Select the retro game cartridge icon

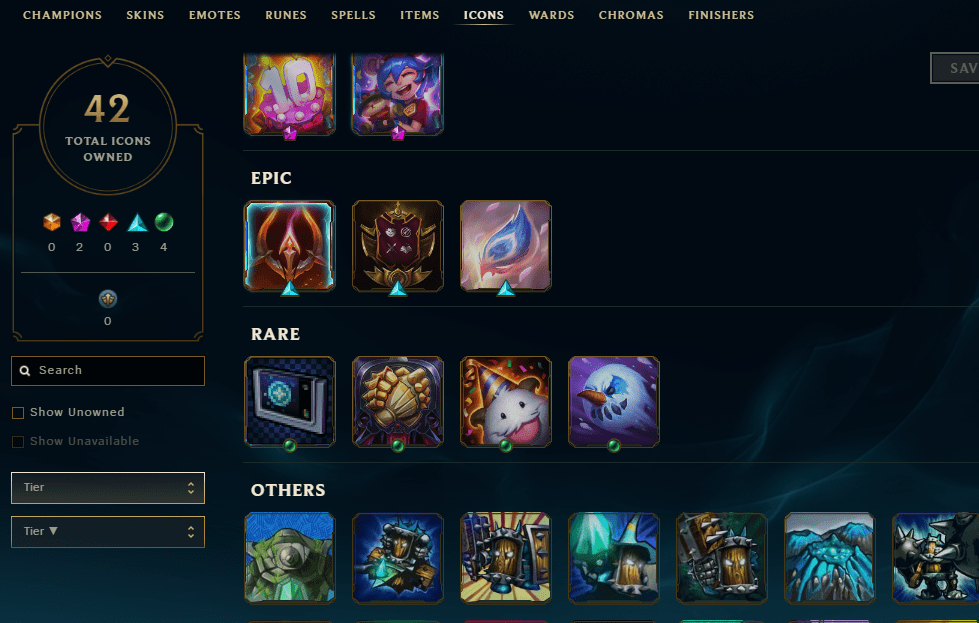pyautogui.click(x=290, y=401)
